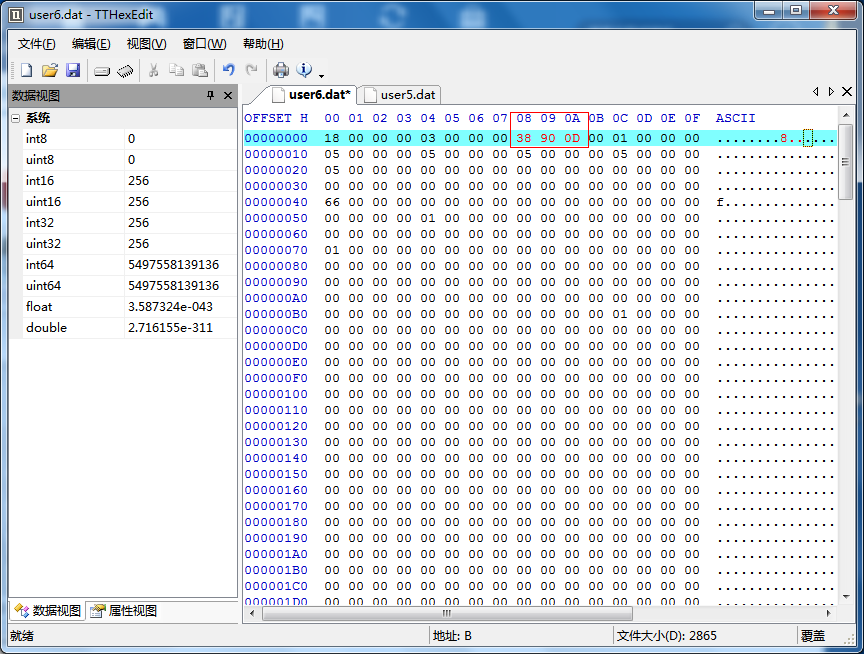Select the double value 2.716155e-311

point(170,327)
